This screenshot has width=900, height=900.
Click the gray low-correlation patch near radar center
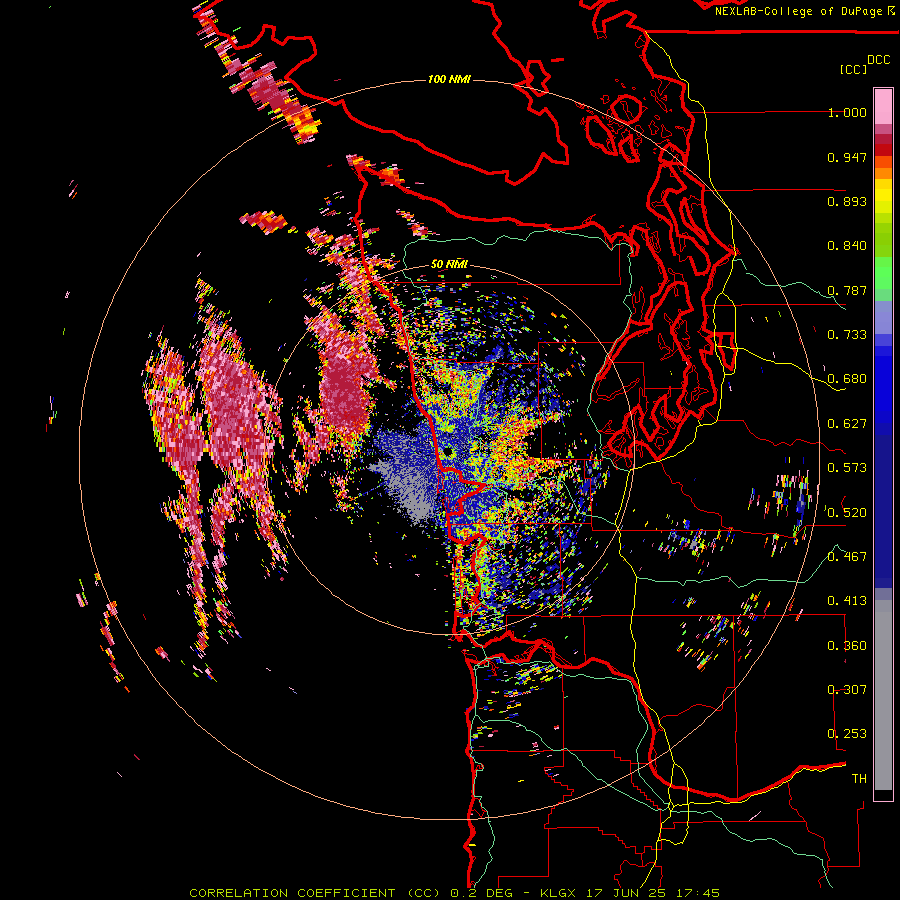point(409,490)
